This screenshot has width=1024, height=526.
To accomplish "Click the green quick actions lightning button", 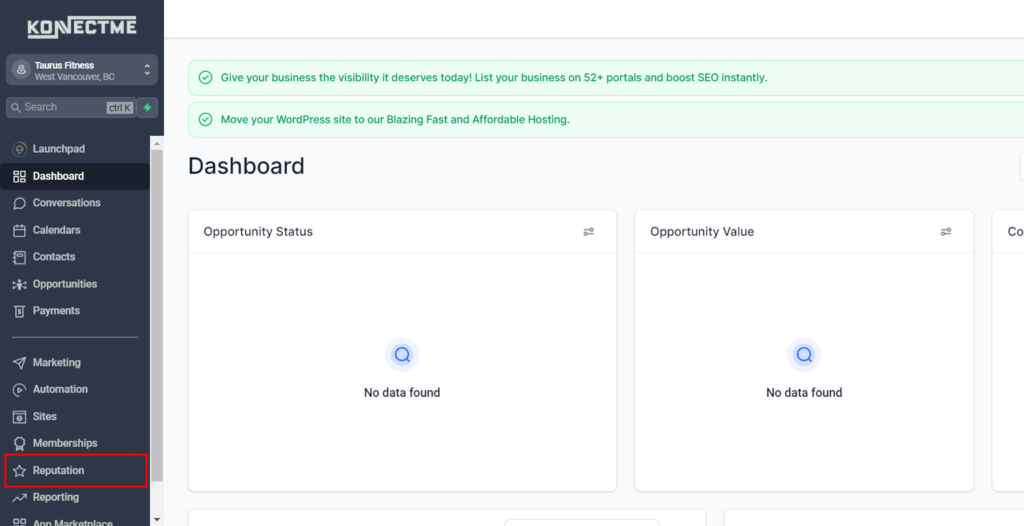I will coord(148,107).
